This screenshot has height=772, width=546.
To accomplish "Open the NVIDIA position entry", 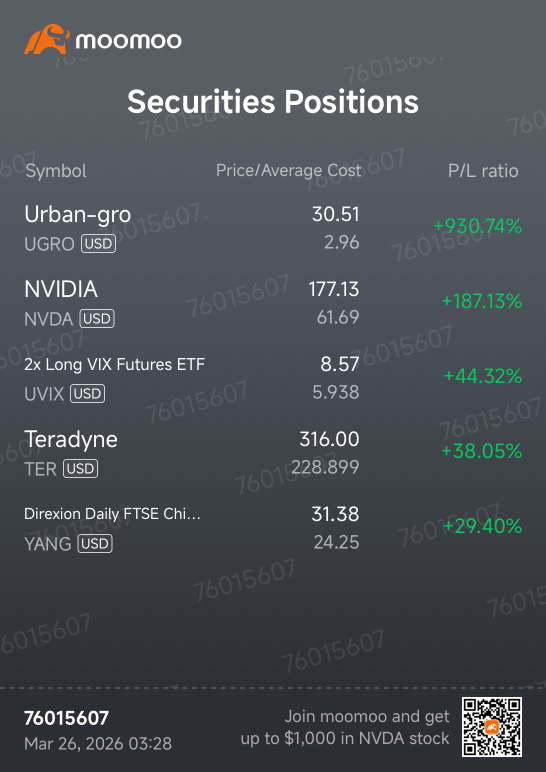I will pyautogui.click(x=273, y=303).
